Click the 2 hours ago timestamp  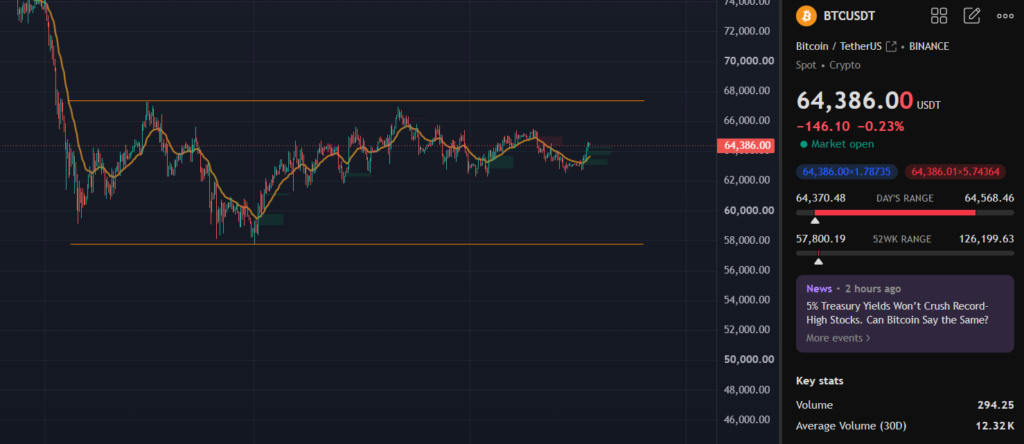pos(872,289)
